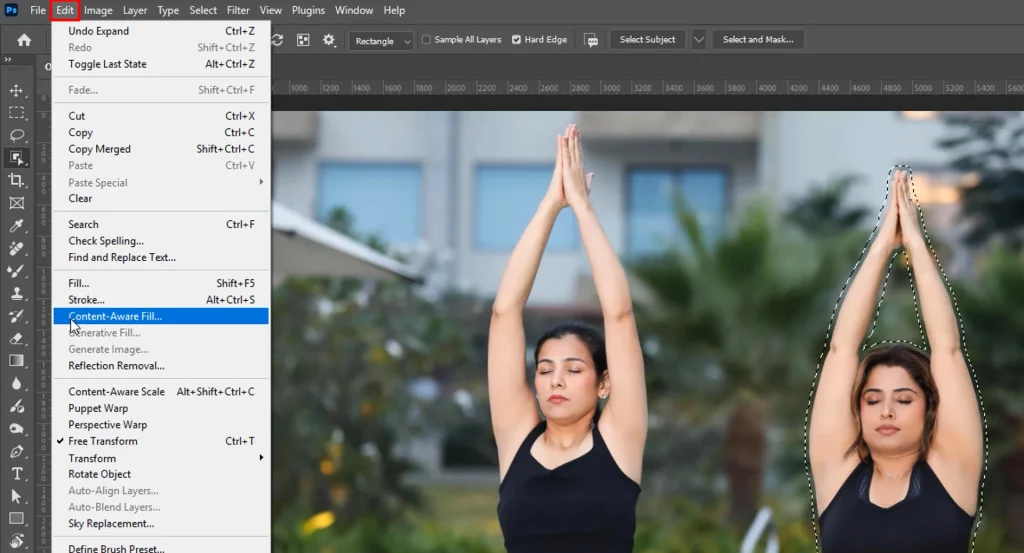The image size is (1024, 553).
Task: Choose Find and Replace Text...
Action: 161,257
